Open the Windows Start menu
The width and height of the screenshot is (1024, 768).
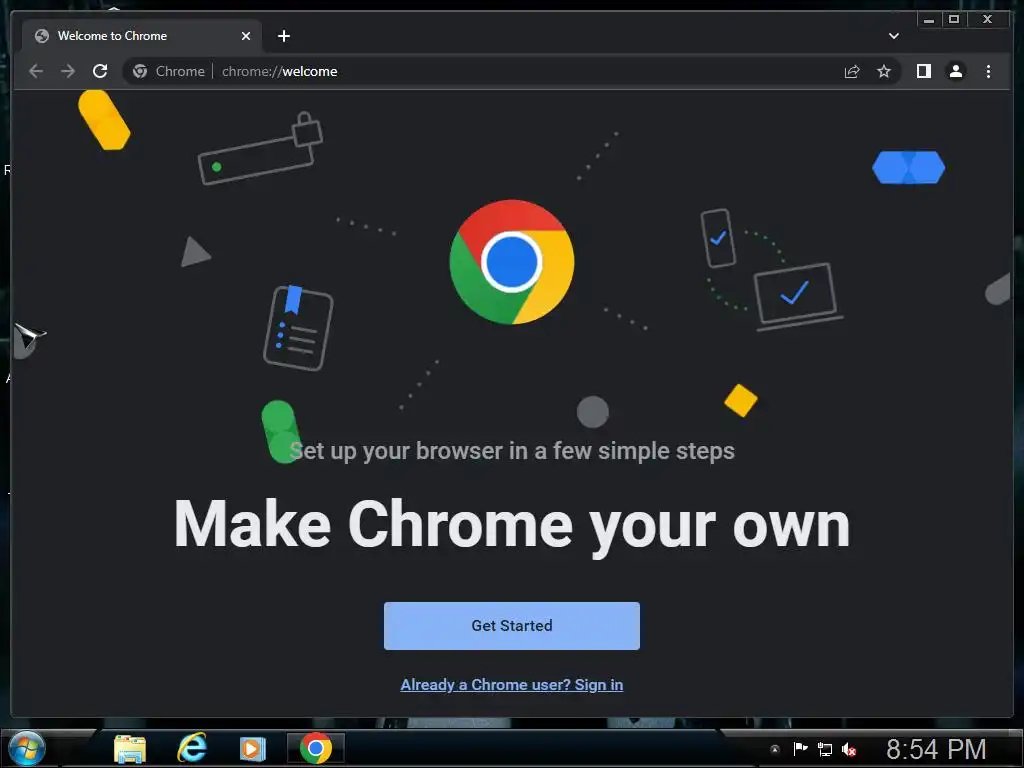tap(27, 748)
